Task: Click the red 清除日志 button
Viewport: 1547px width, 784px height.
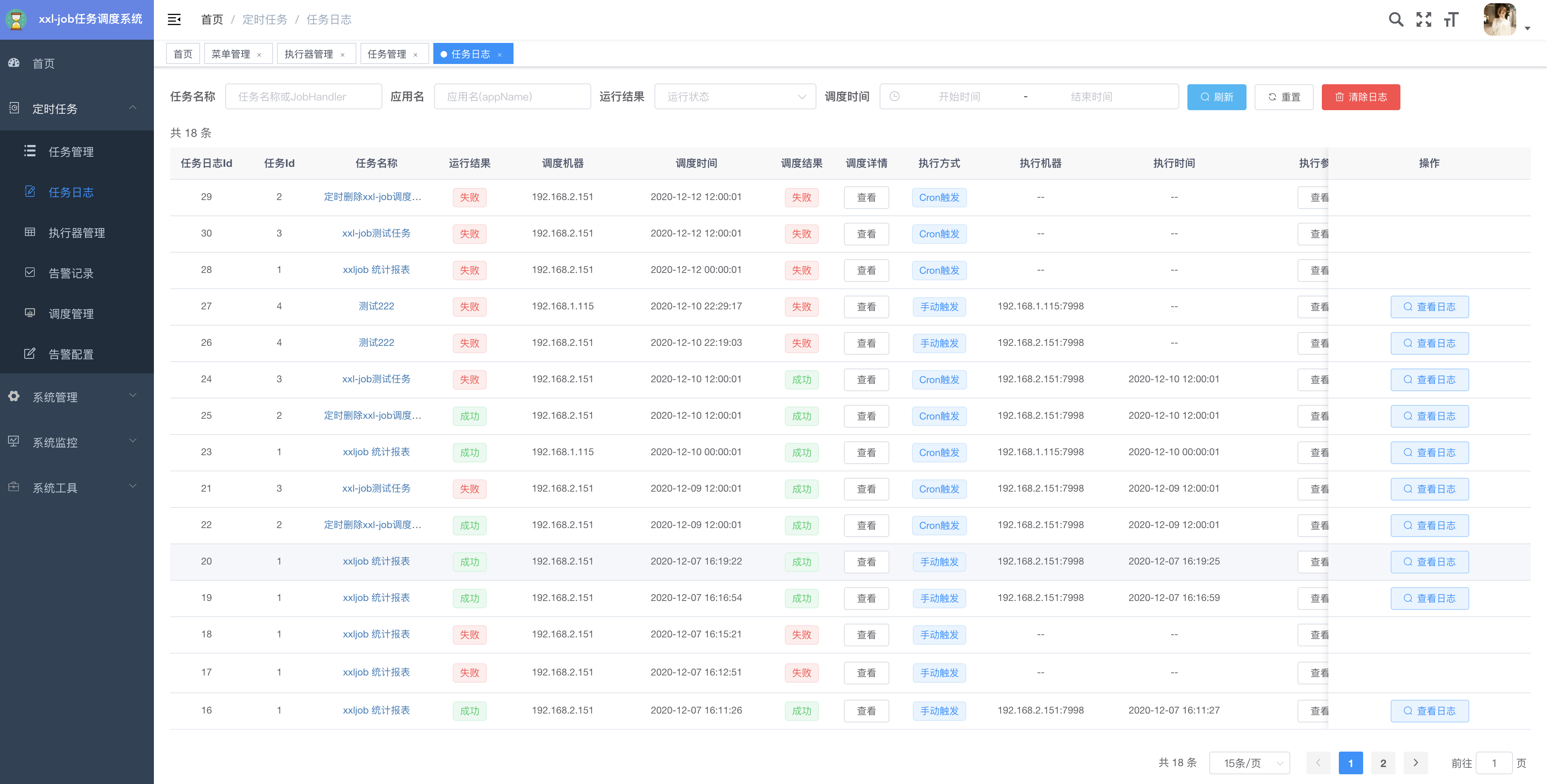Action: [1360, 97]
